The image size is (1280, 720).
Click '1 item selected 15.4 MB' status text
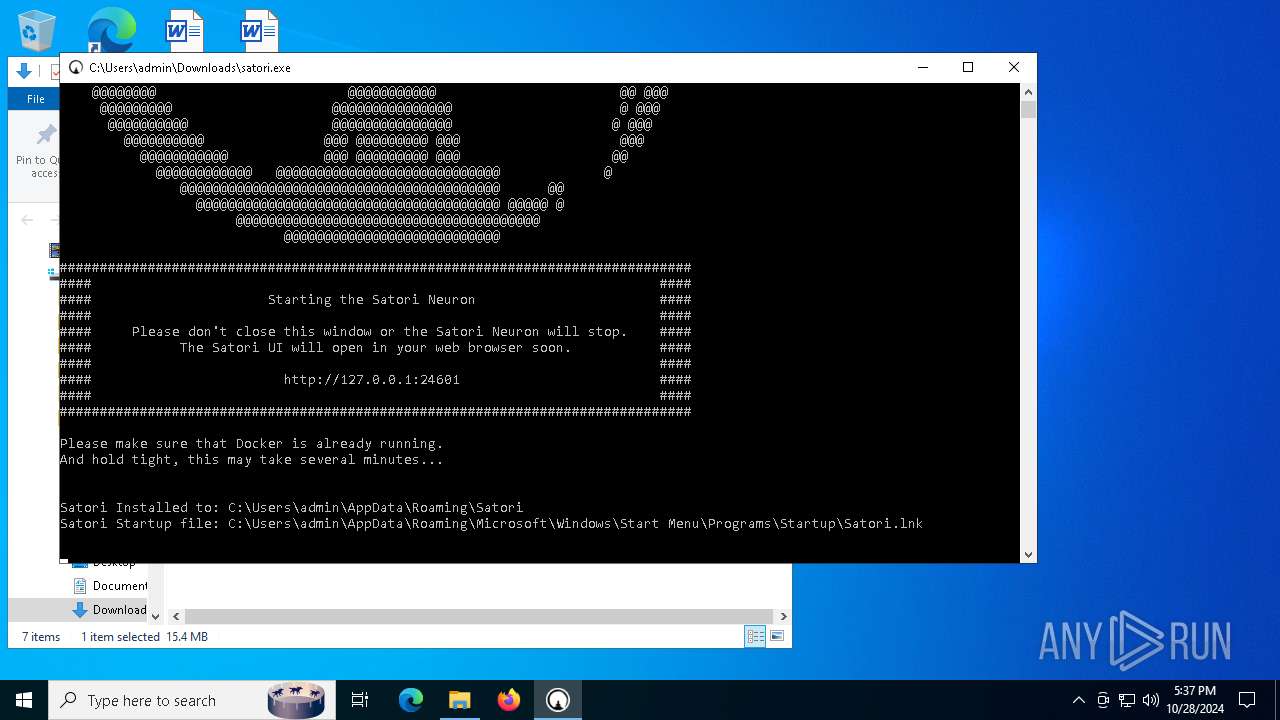[x=144, y=637]
